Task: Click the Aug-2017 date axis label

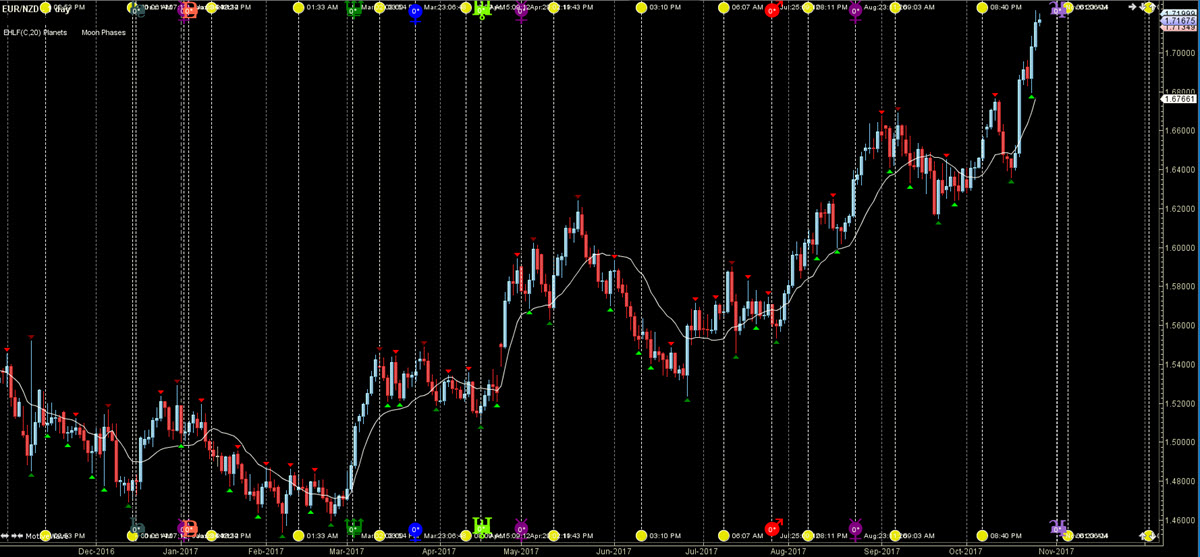Action: click(x=789, y=550)
